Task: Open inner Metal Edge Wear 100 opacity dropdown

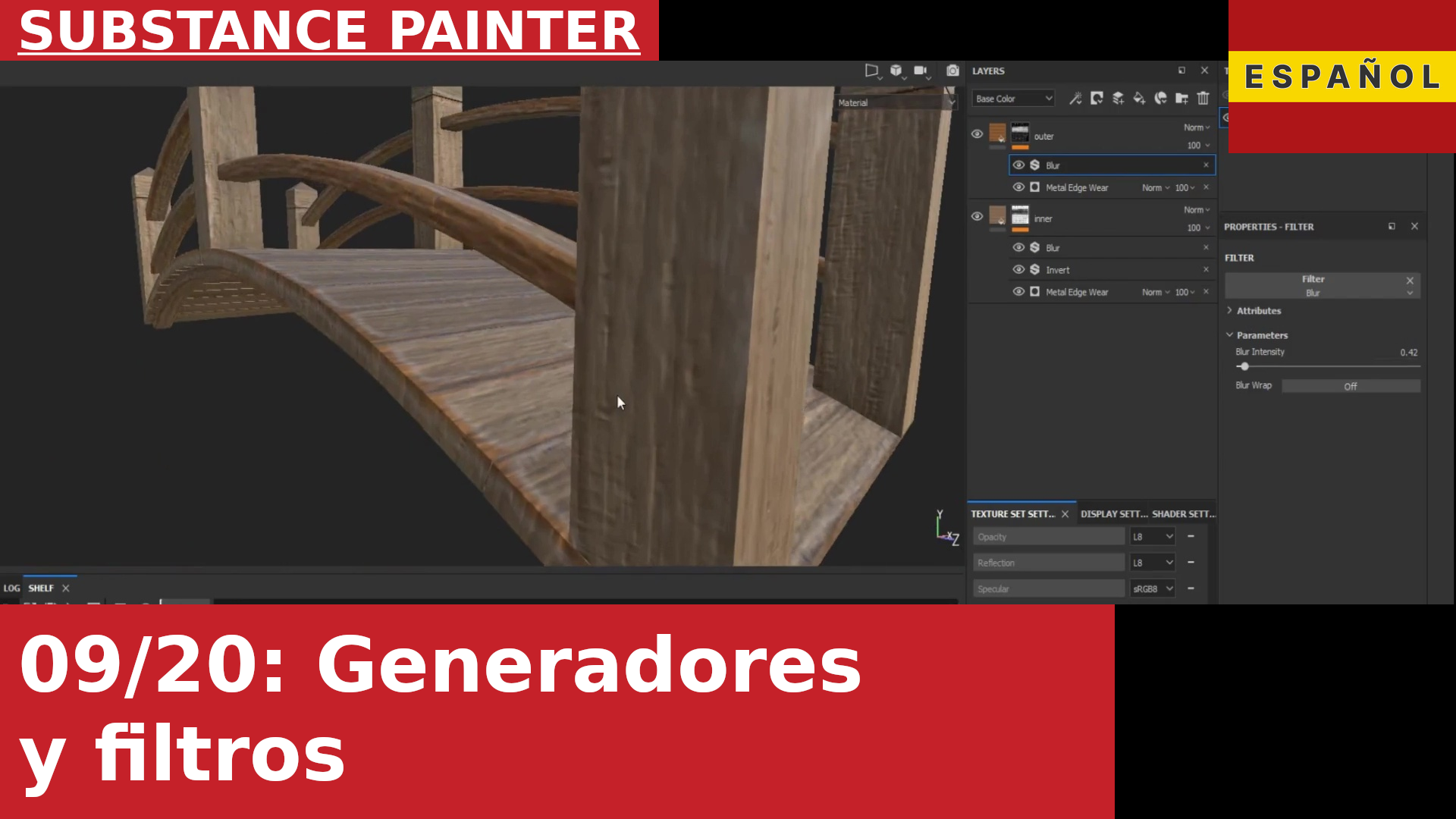Action: (x=1185, y=292)
